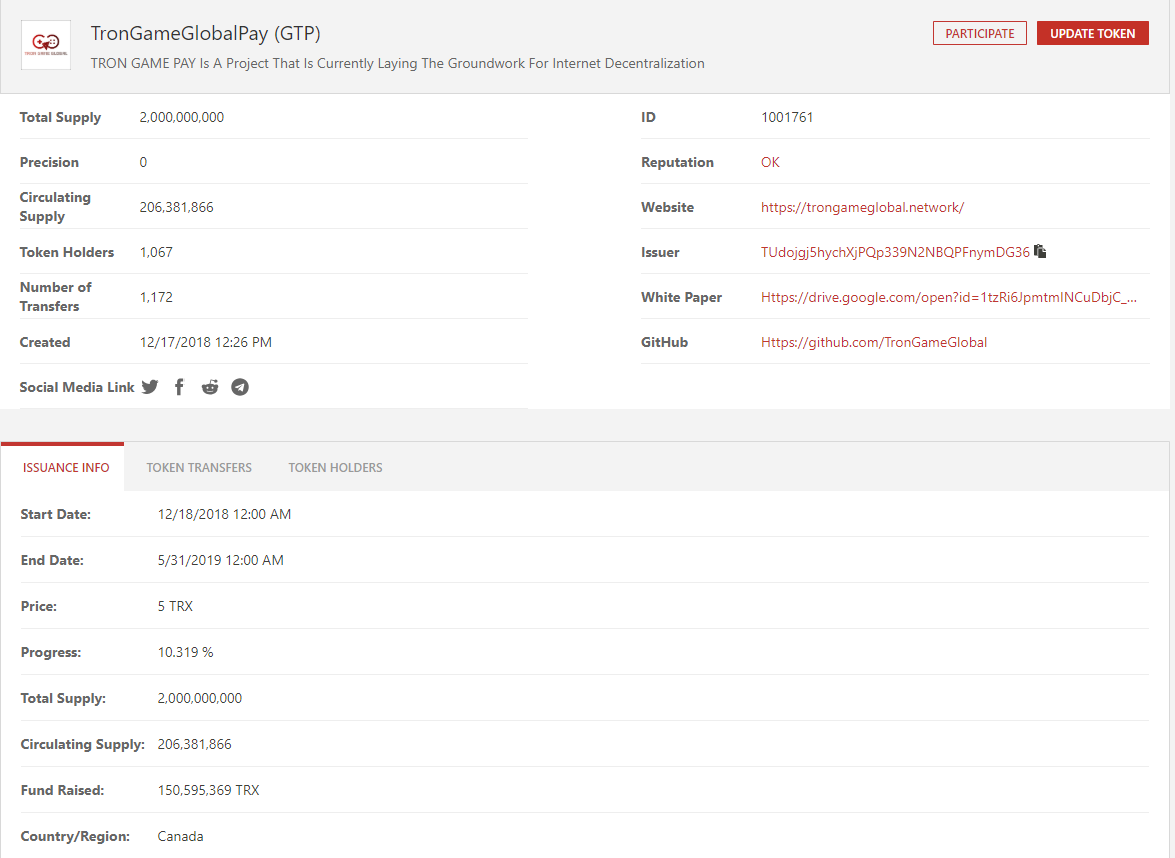Image resolution: width=1175 pixels, height=858 pixels.
Task: Click the OK reputation value
Action: [770, 163]
